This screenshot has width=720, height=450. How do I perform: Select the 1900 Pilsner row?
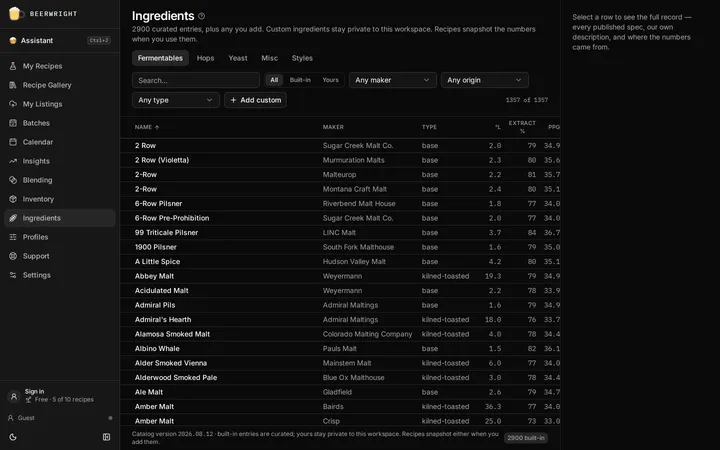340,247
